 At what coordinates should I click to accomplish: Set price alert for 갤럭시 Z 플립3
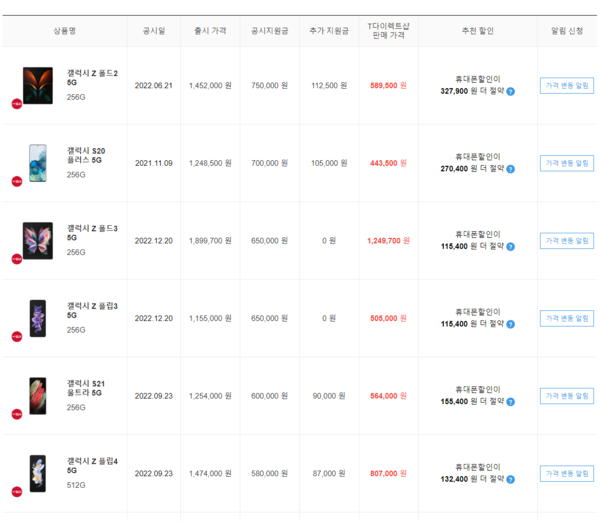tap(567, 318)
